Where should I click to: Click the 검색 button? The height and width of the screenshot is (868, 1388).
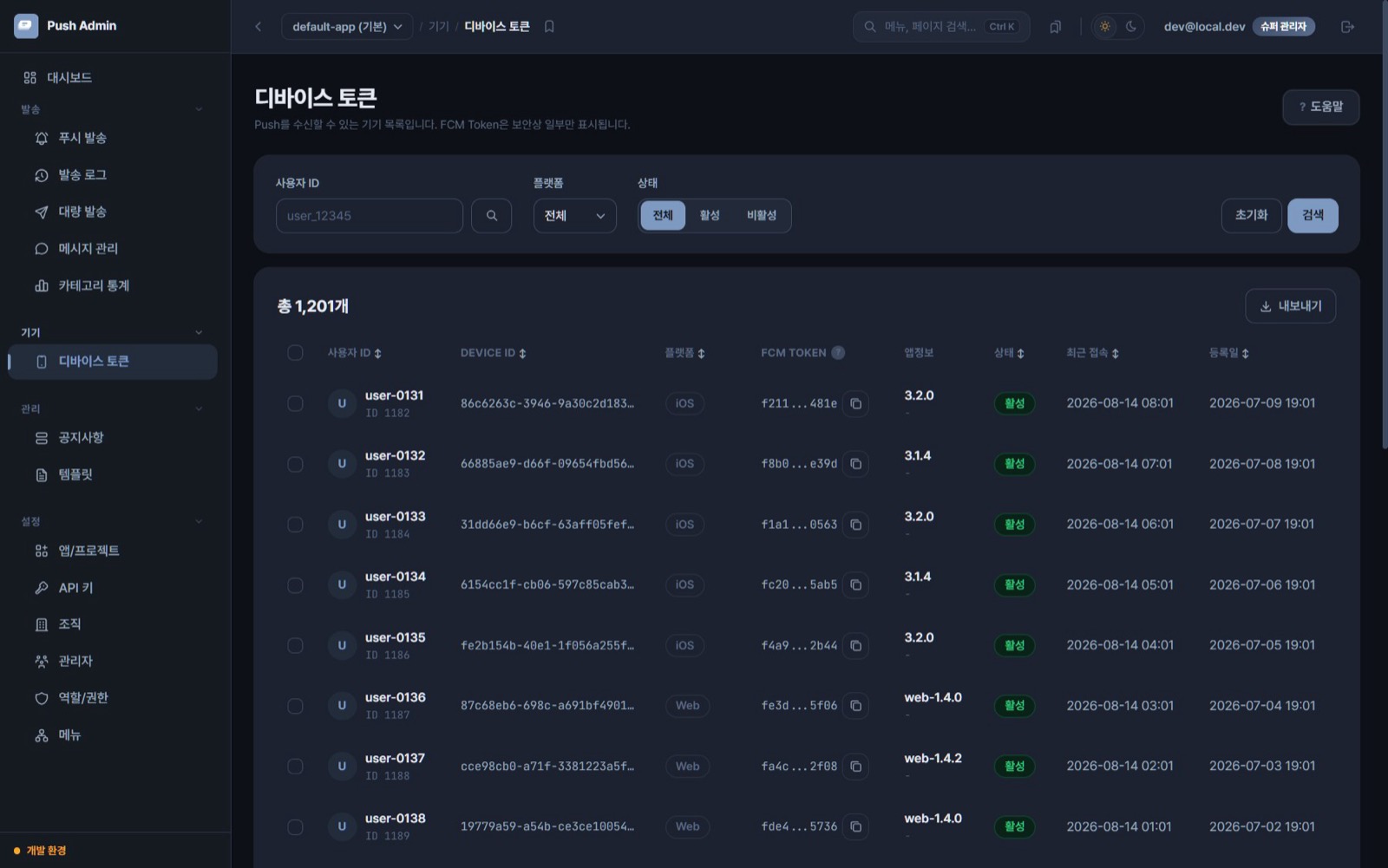1313,216
